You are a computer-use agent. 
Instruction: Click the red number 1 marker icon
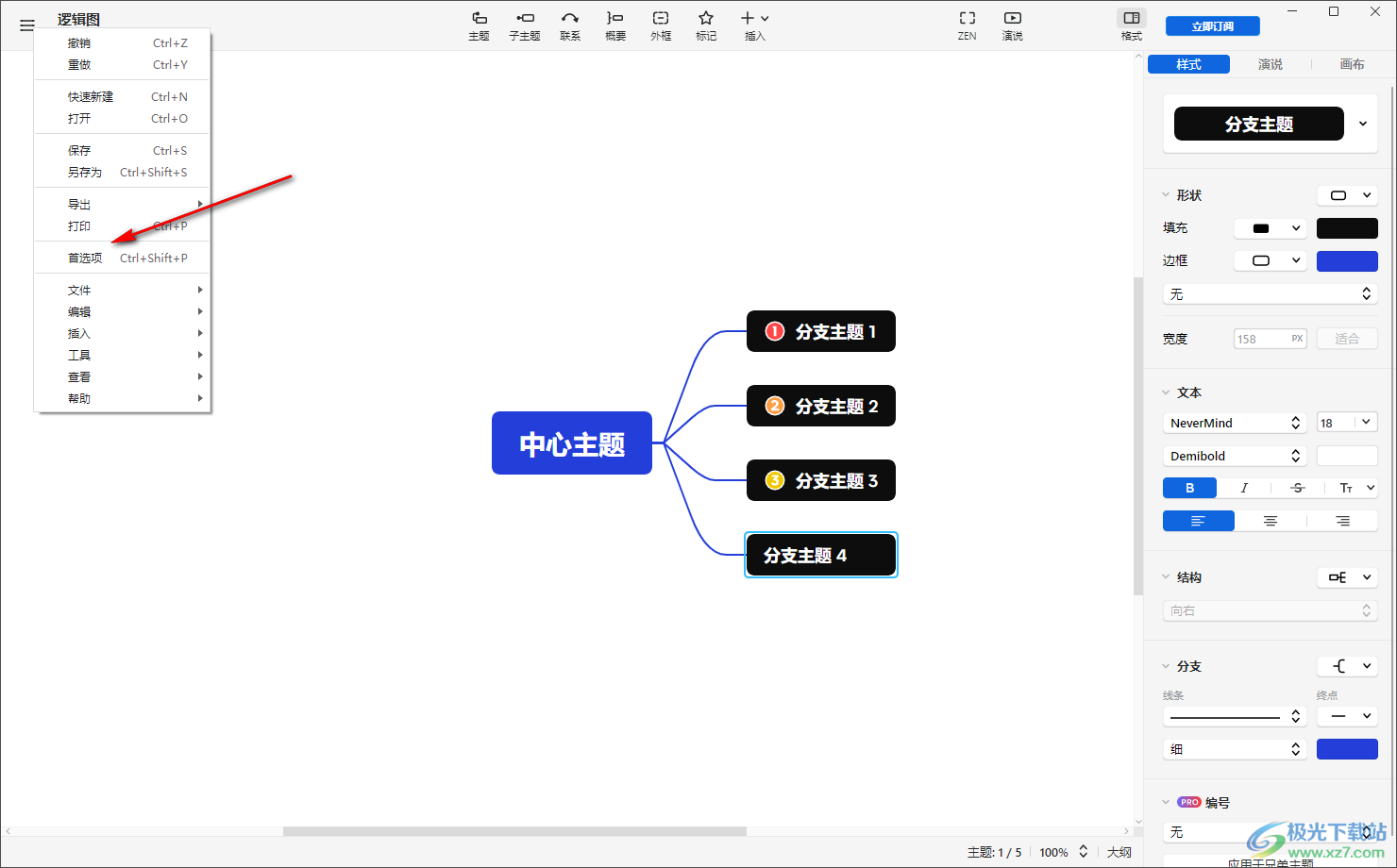tap(775, 331)
